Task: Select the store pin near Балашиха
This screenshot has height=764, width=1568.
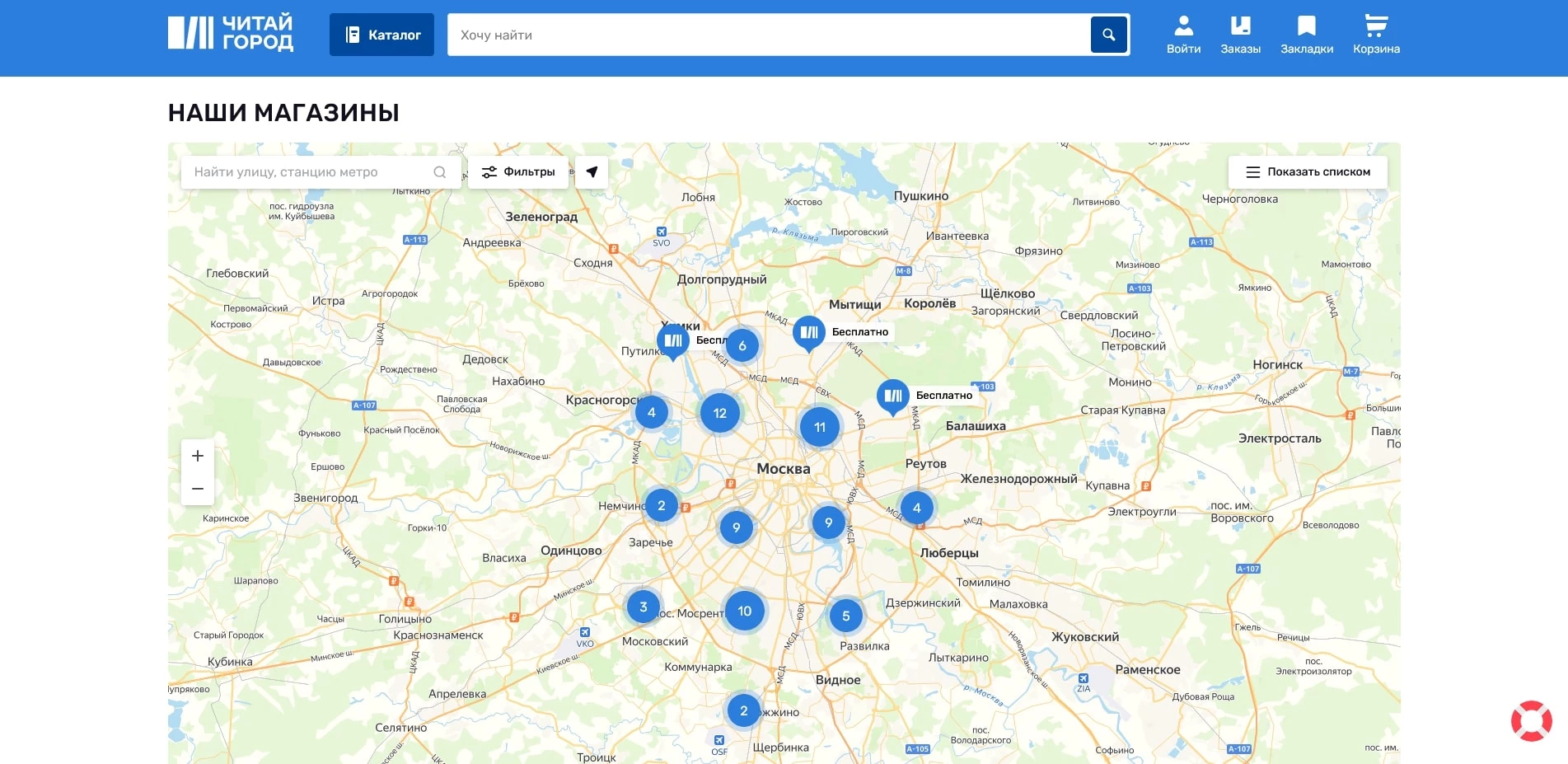Action: click(892, 396)
